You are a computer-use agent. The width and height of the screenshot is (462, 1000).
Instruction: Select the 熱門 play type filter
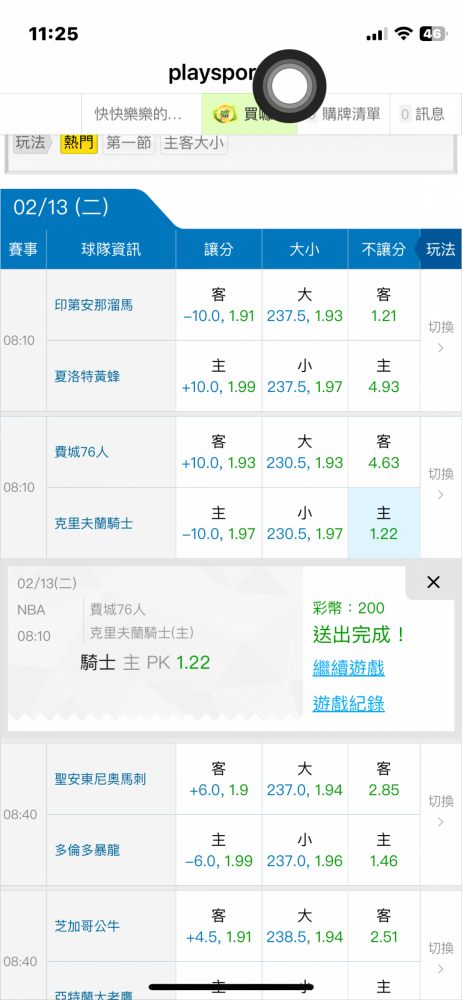point(79,143)
